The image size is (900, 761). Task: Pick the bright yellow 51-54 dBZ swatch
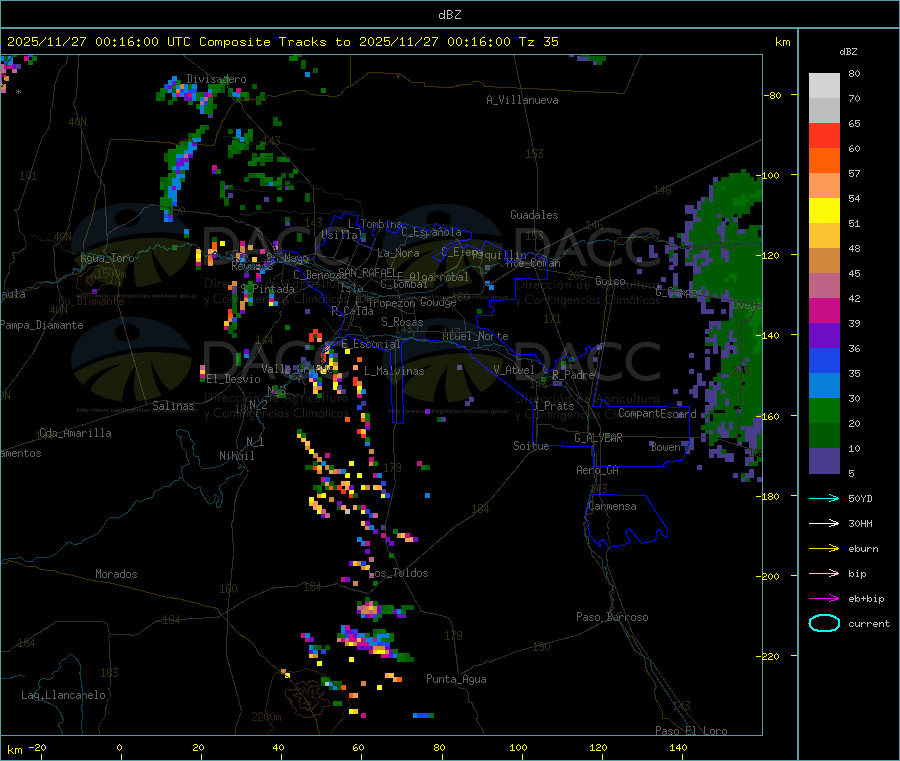(824, 211)
